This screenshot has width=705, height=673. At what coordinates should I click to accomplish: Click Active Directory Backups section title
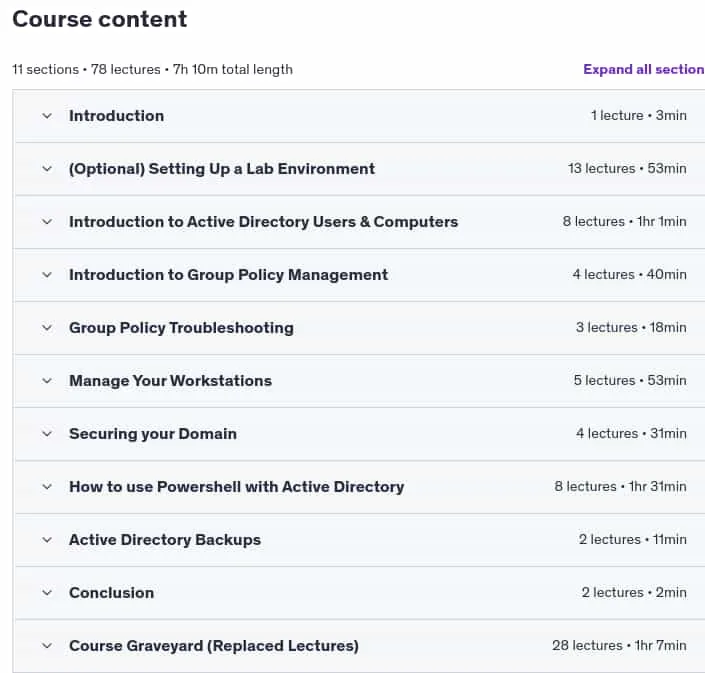coord(165,540)
